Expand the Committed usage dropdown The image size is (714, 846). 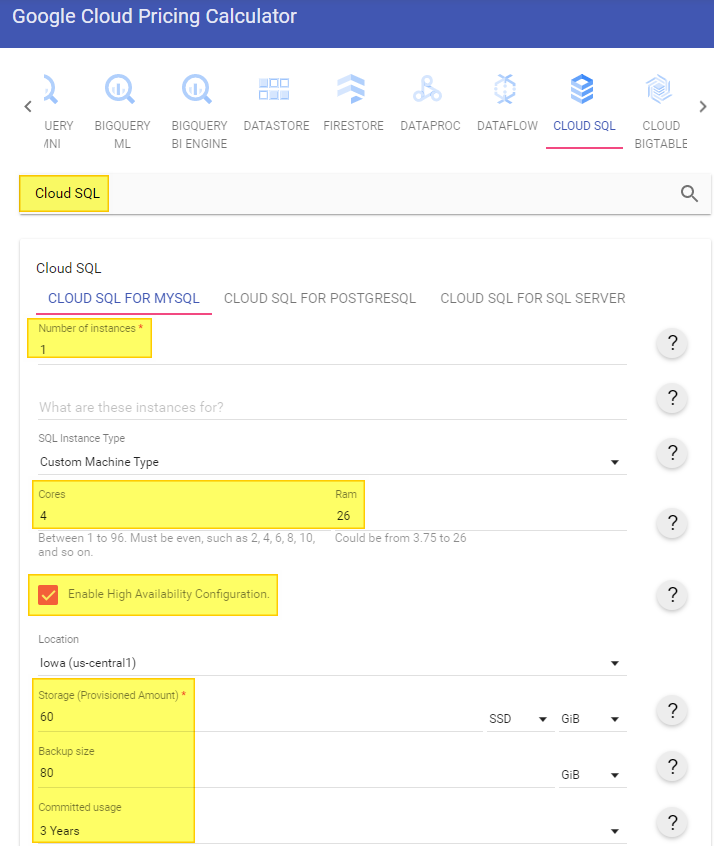332,831
